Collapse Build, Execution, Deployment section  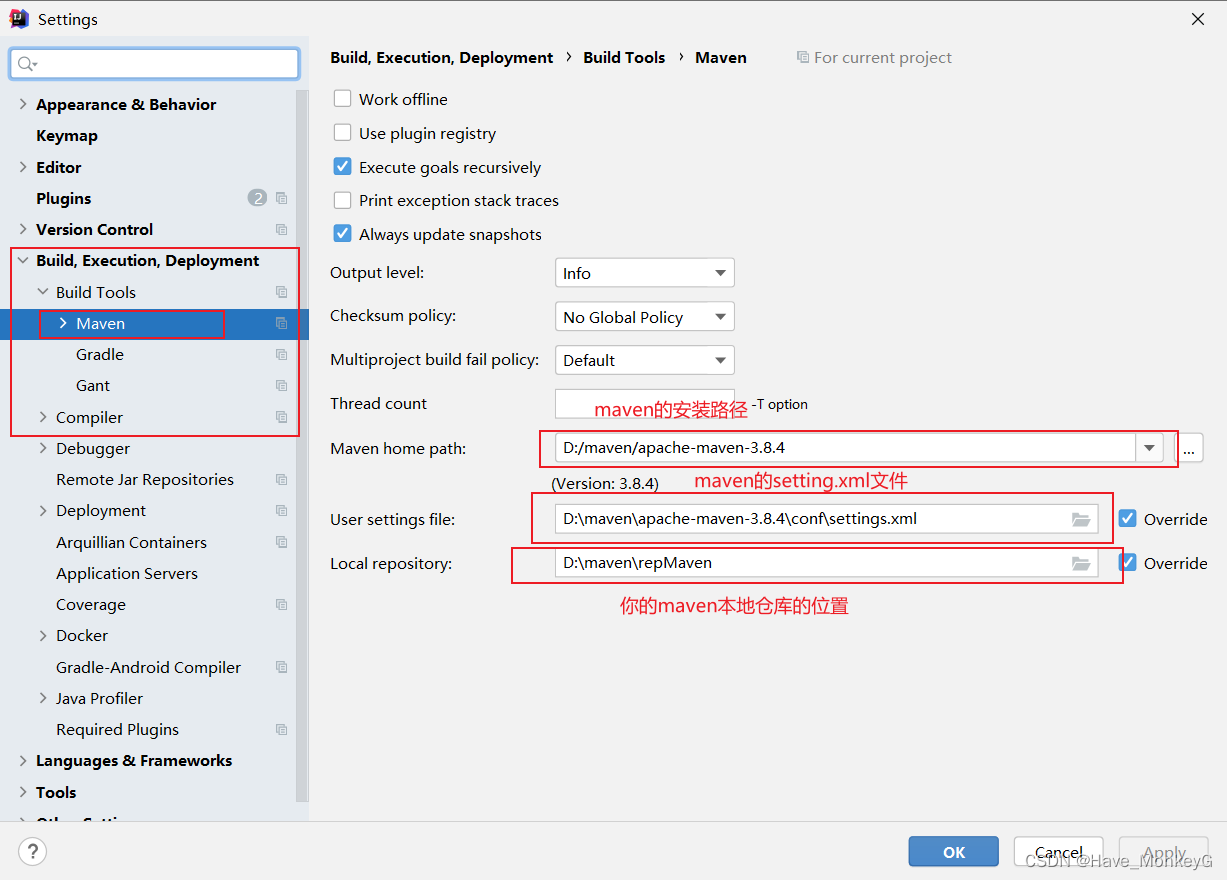[x=23, y=260]
